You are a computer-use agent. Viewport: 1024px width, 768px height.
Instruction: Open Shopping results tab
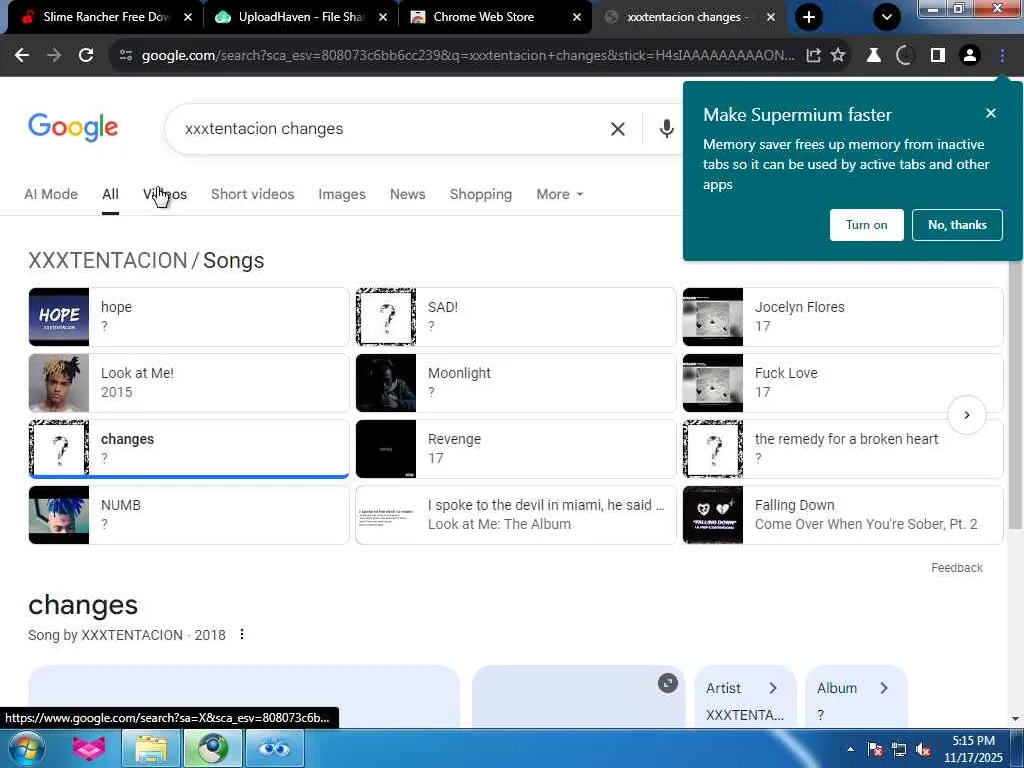pos(481,194)
